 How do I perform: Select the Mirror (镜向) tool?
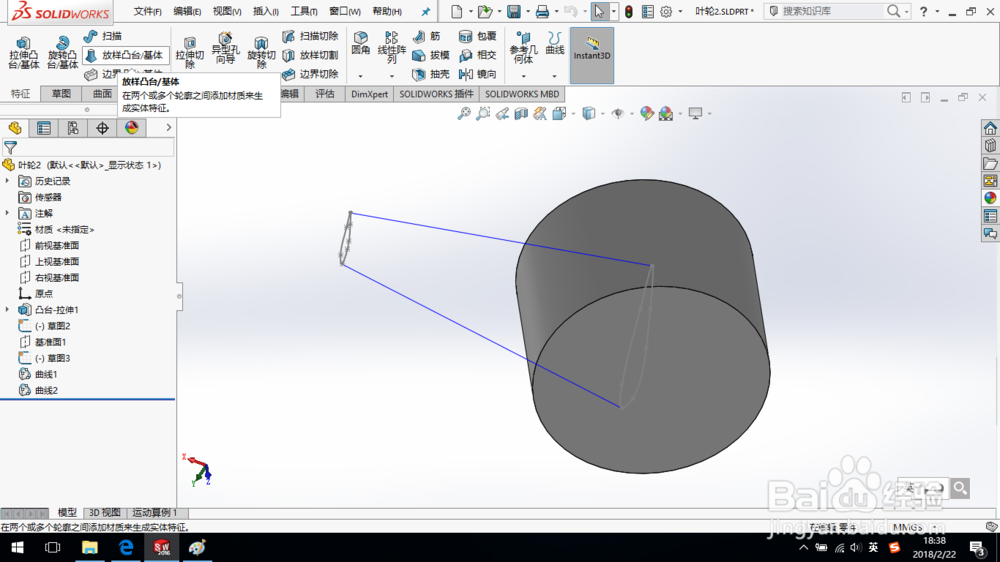coord(478,74)
